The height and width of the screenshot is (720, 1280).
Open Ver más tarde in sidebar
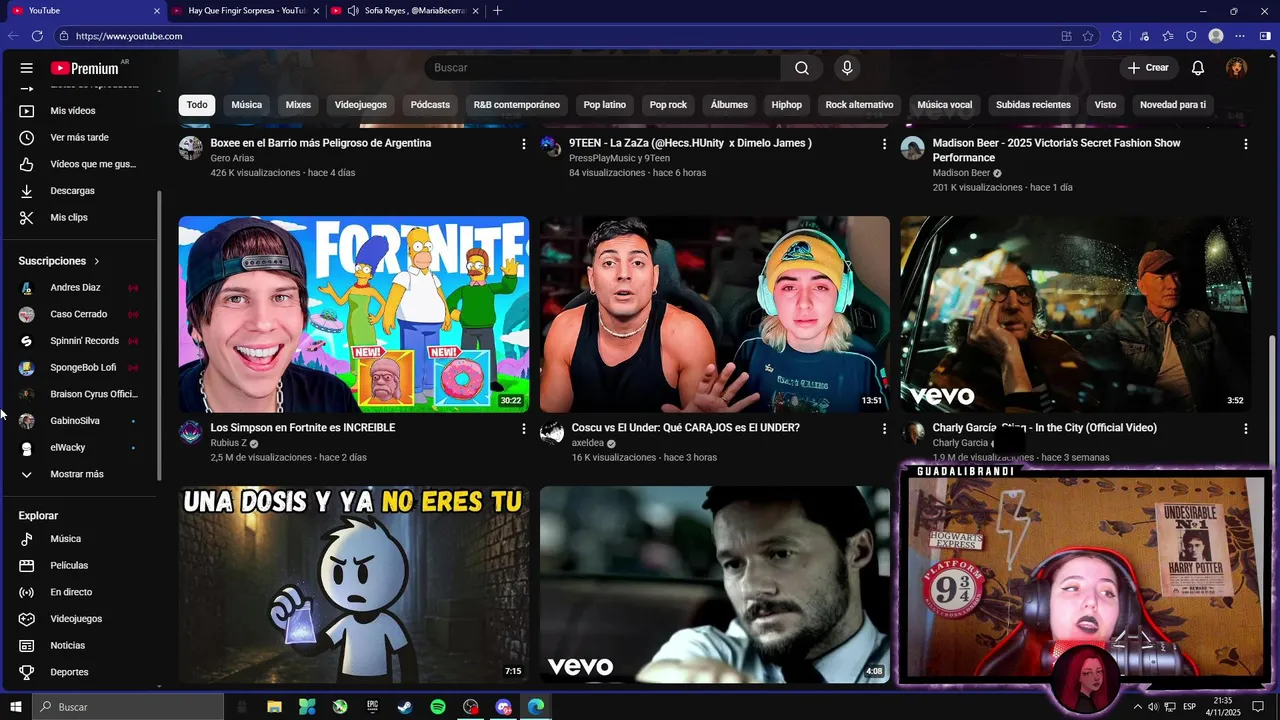[80, 138]
